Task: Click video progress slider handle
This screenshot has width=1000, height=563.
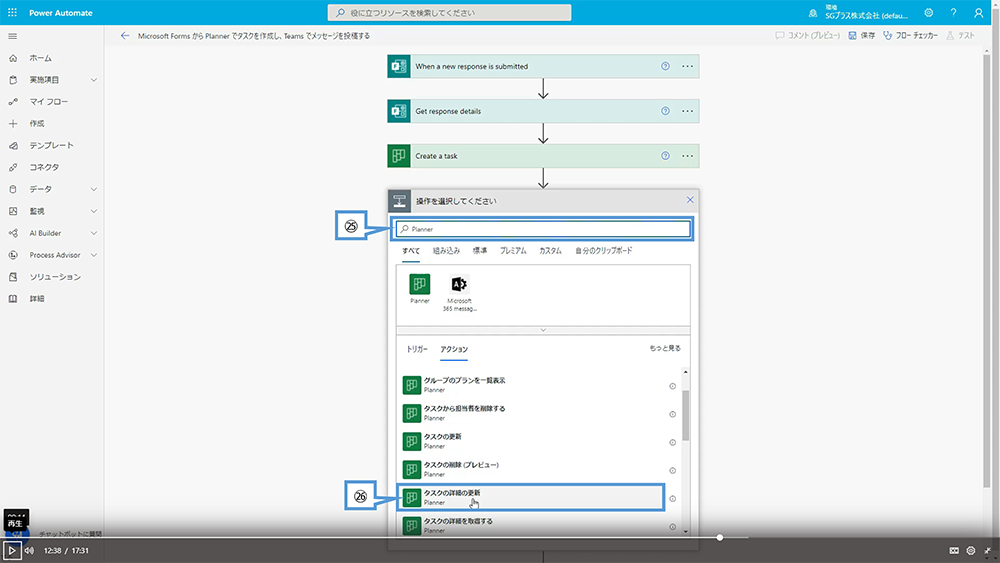Action: click(x=719, y=537)
